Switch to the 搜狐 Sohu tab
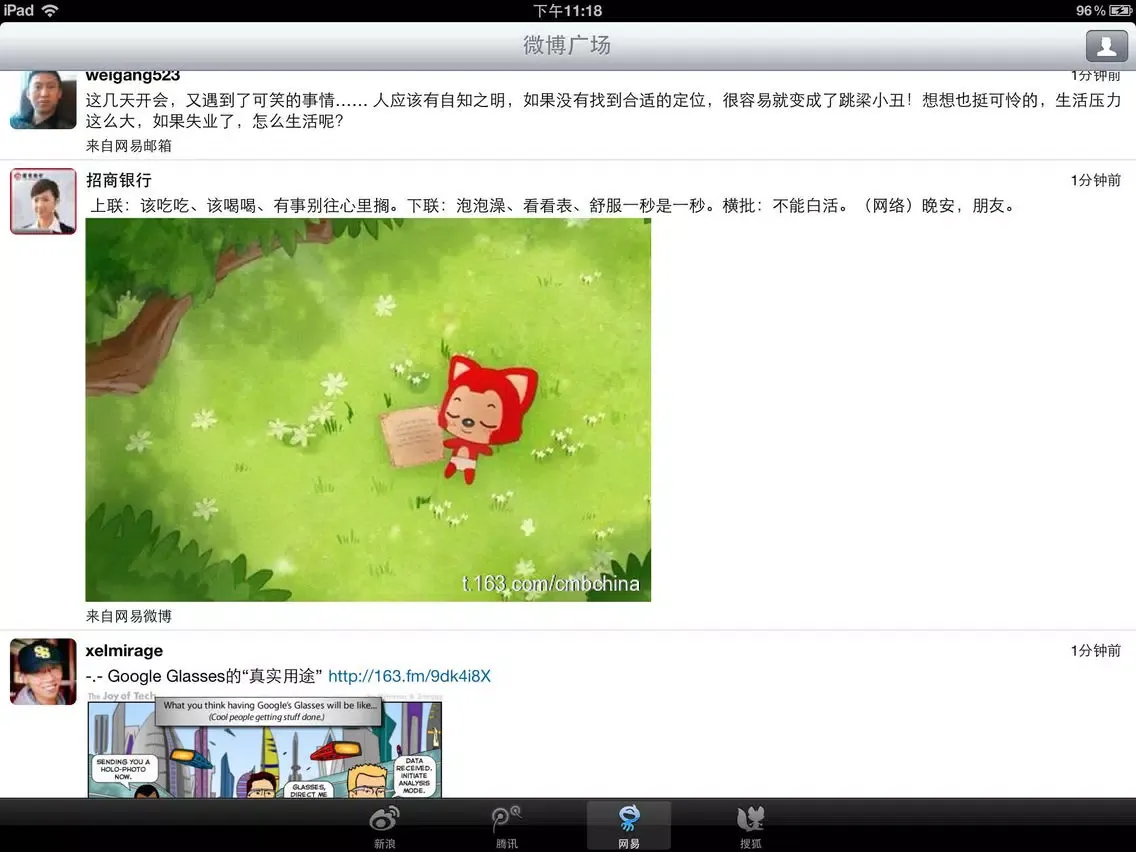The height and width of the screenshot is (852, 1136). 751,827
